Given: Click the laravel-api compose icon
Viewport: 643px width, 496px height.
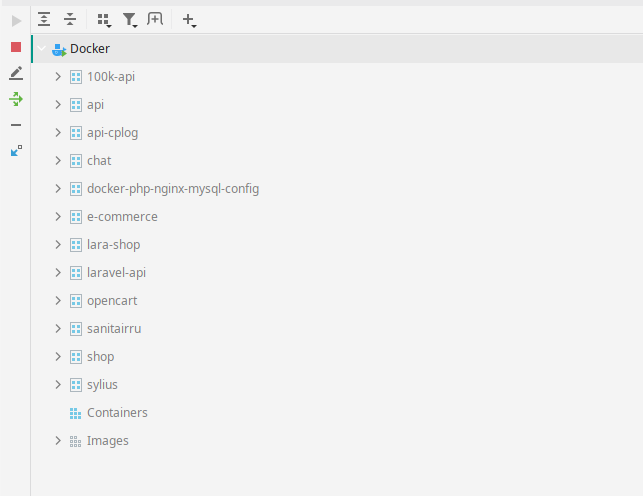Looking at the screenshot, I should (76, 273).
